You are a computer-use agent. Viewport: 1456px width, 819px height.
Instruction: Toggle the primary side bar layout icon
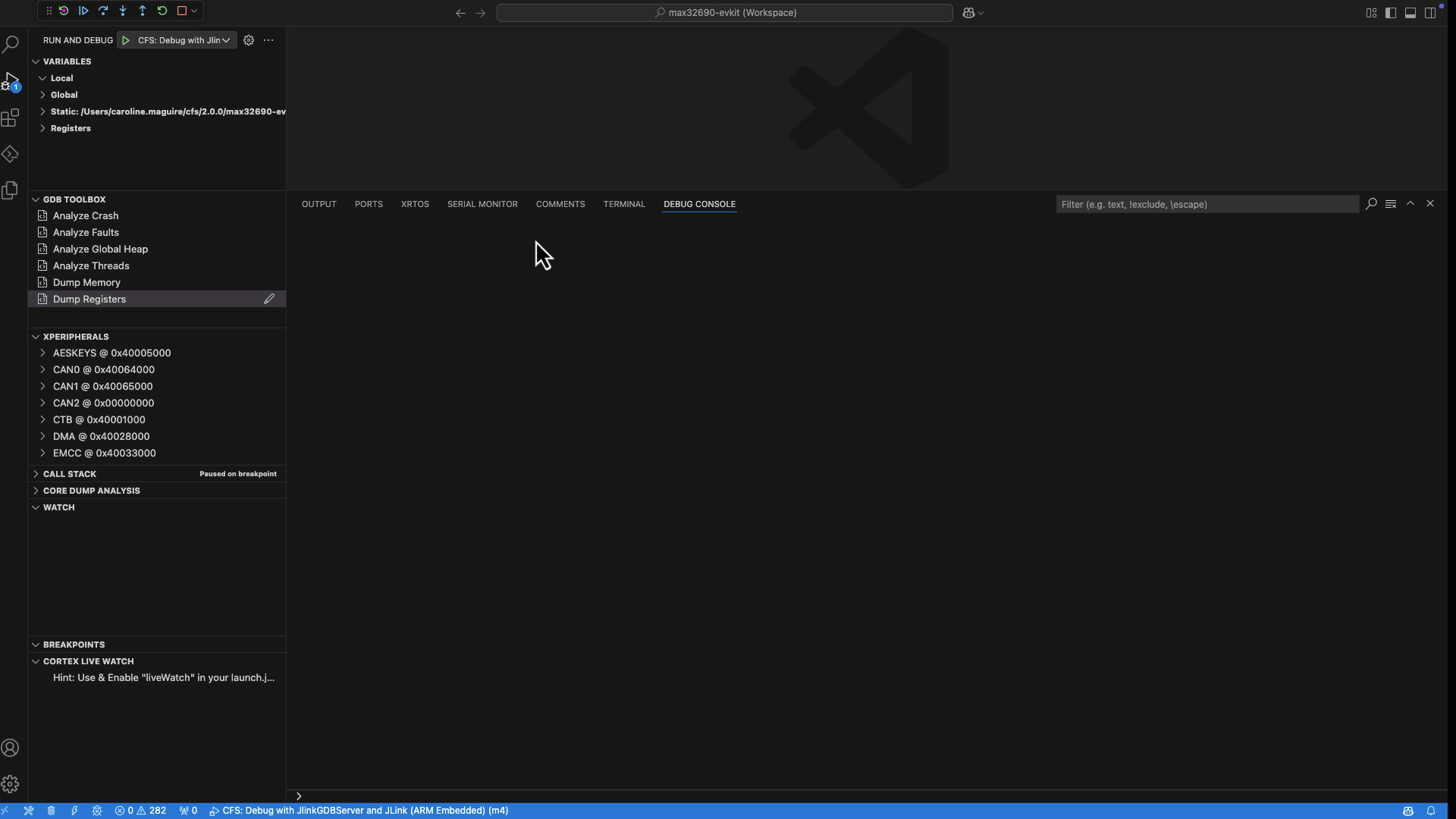click(x=1391, y=13)
